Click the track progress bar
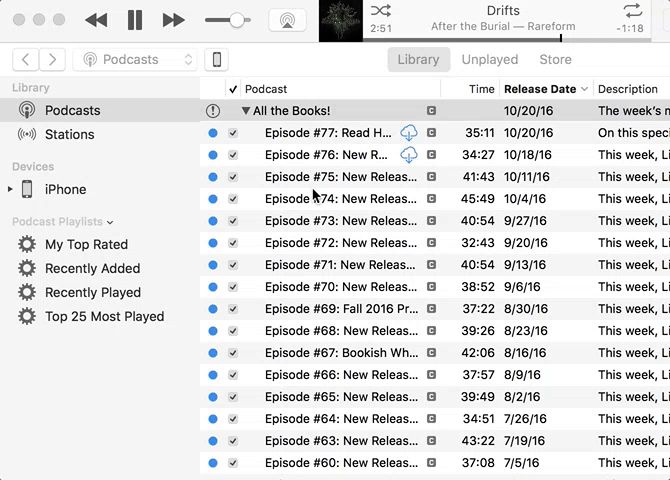 coord(507,39)
